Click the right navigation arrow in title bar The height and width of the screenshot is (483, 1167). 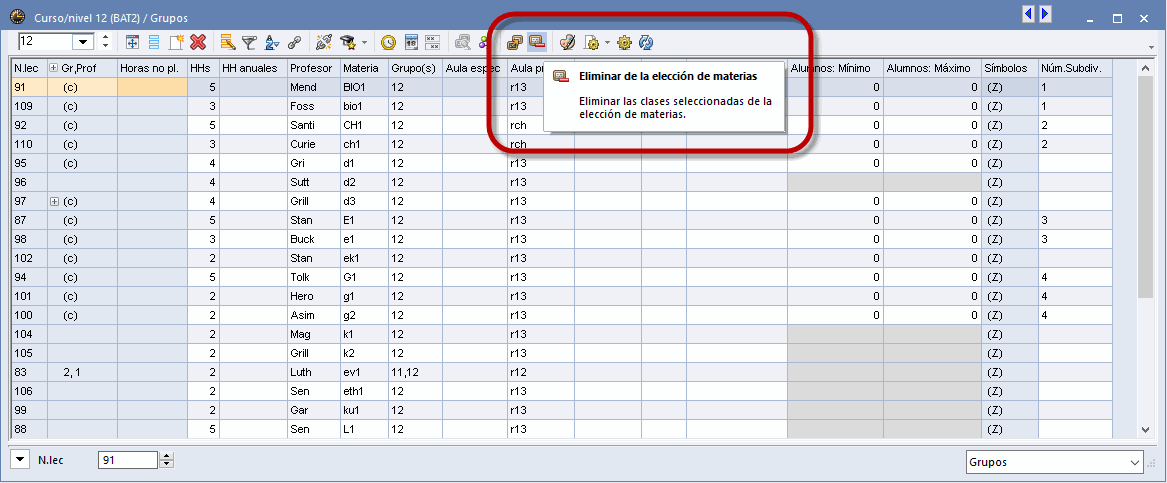pos(1045,13)
